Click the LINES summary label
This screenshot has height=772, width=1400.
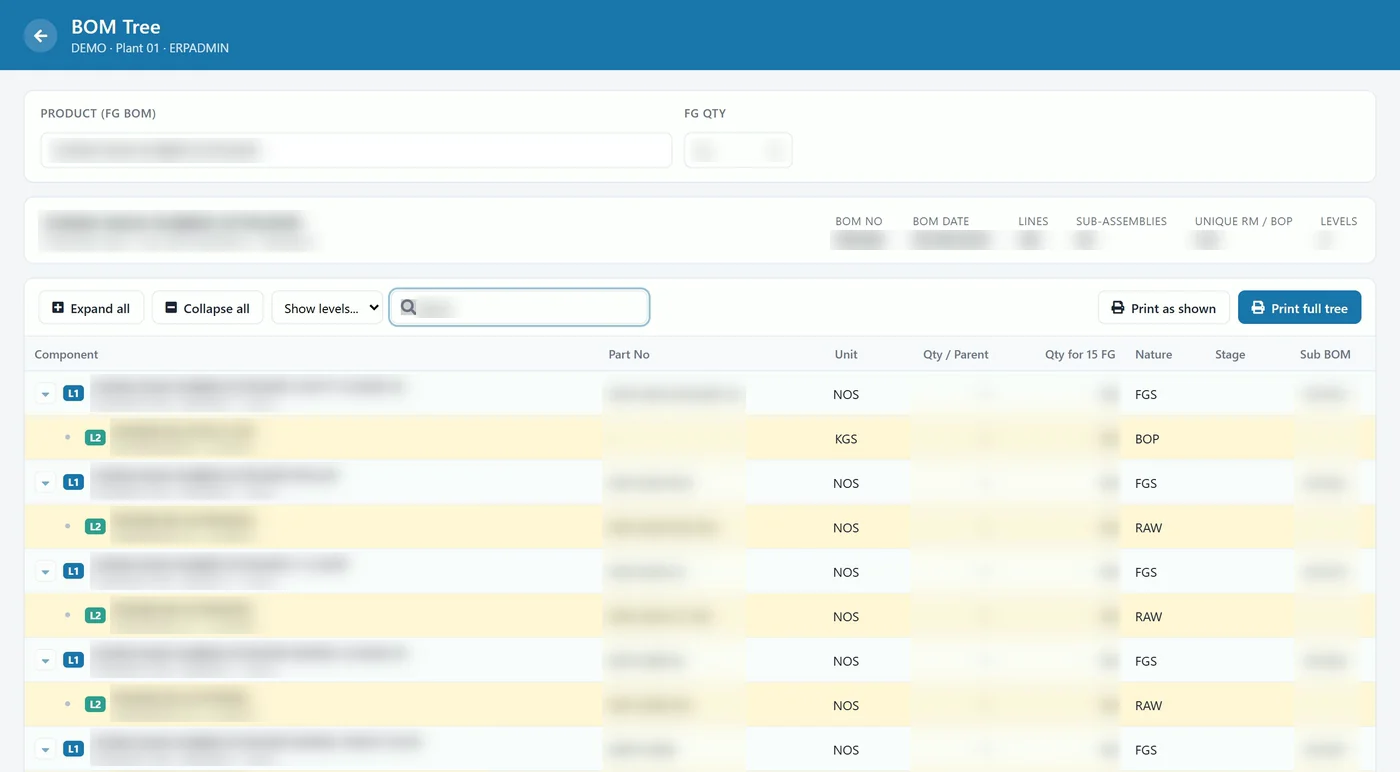1033,221
